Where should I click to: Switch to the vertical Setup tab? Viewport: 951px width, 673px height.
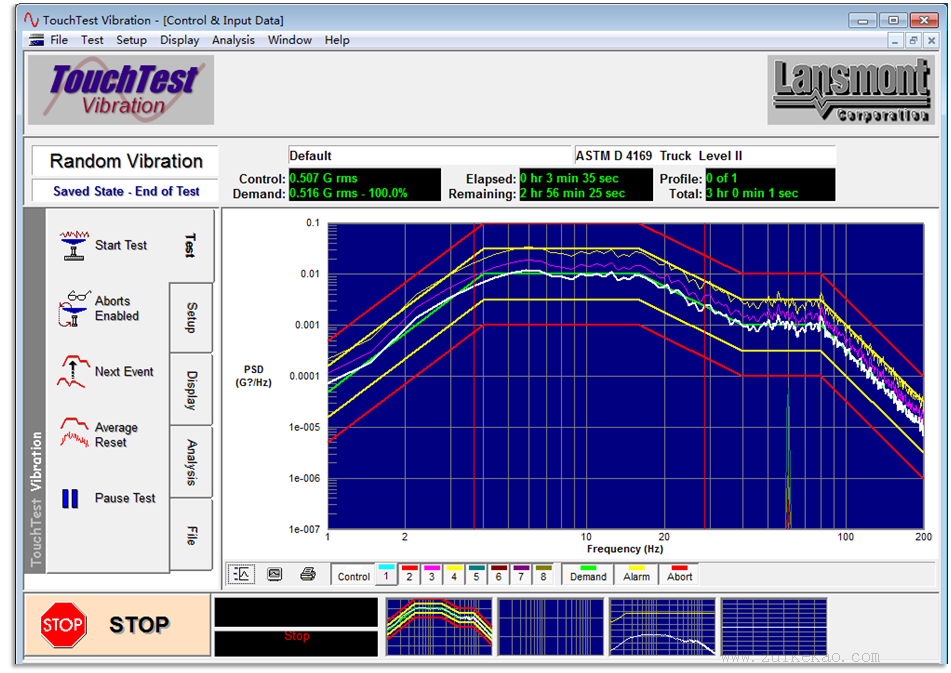pos(190,318)
